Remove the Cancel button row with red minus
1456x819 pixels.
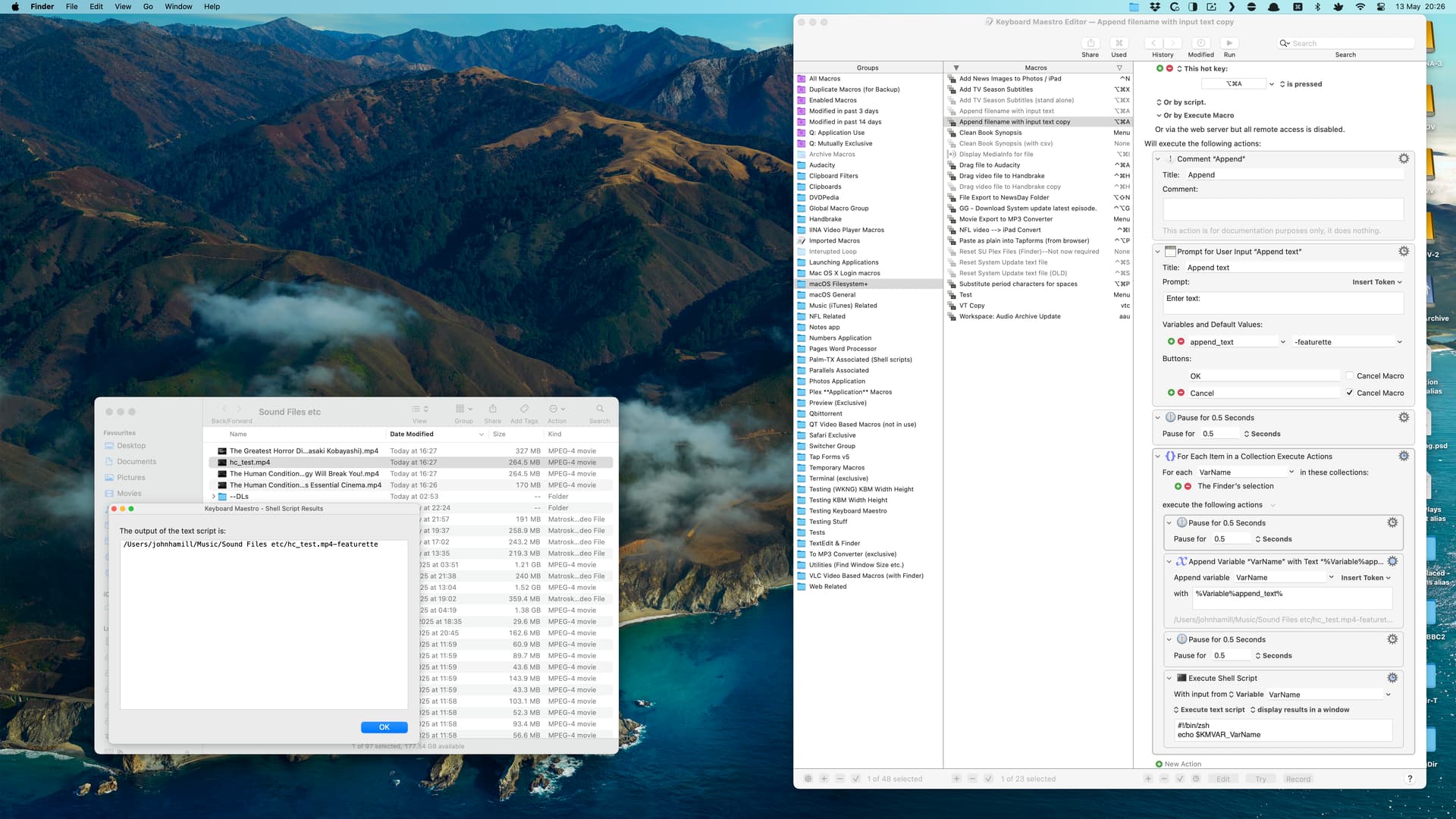click(1181, 393)
